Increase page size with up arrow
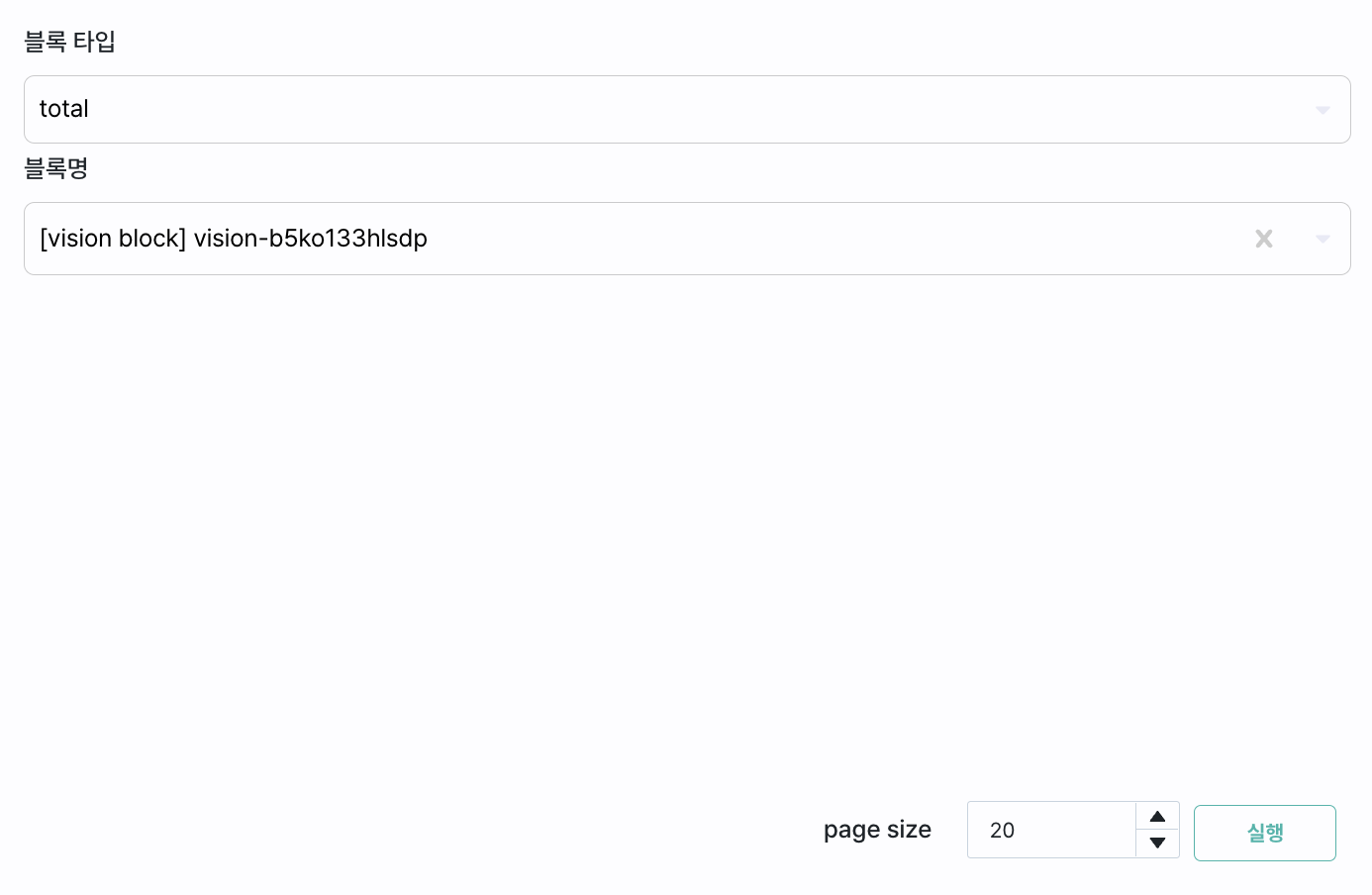The height and width of the screenshot is (895, 1372). pos(1157,816)
